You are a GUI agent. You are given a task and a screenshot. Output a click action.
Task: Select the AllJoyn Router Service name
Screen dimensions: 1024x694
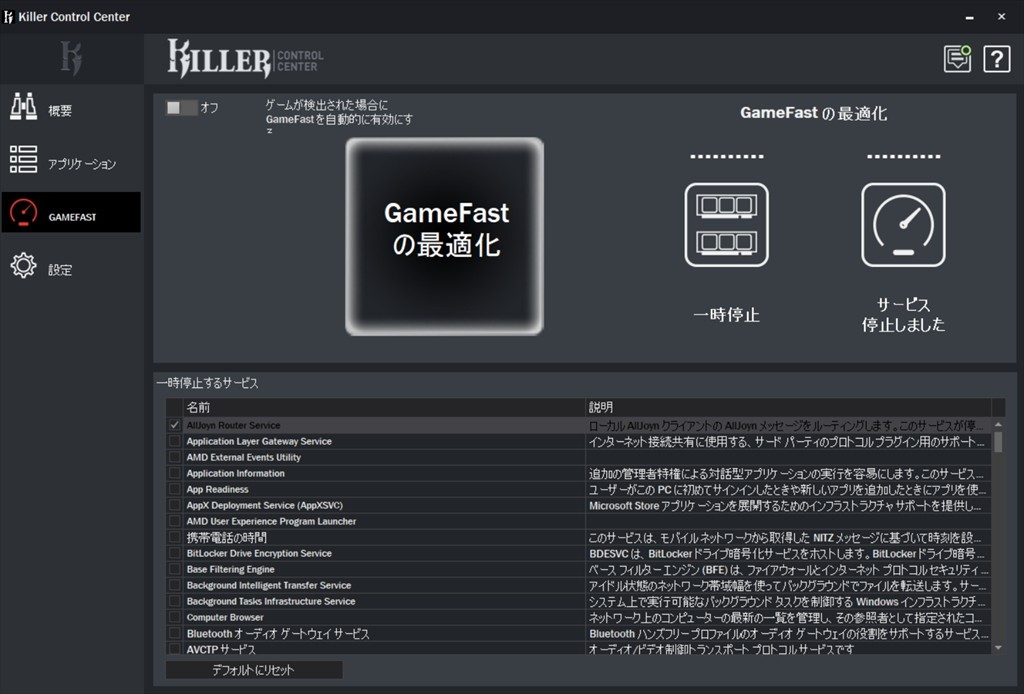233,425
